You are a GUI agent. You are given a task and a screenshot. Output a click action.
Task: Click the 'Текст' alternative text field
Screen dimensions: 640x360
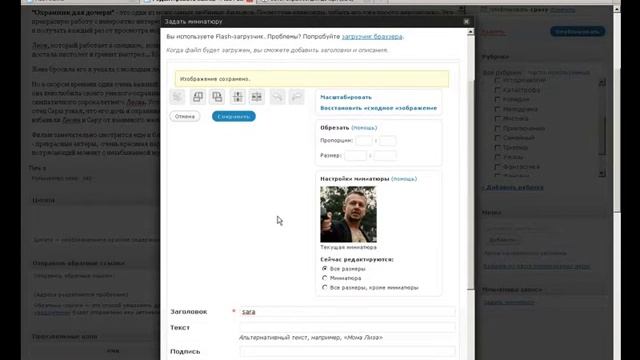pos(347,327)
